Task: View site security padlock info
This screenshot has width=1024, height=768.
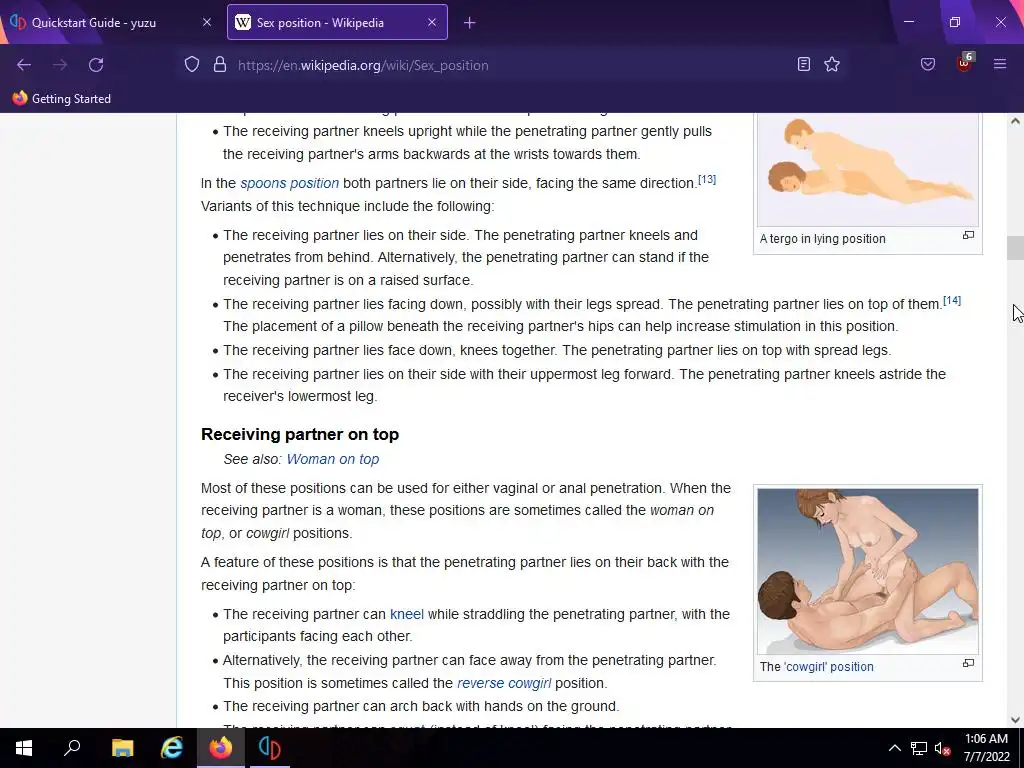Action: pyautogui.click(x=220, y=65)
